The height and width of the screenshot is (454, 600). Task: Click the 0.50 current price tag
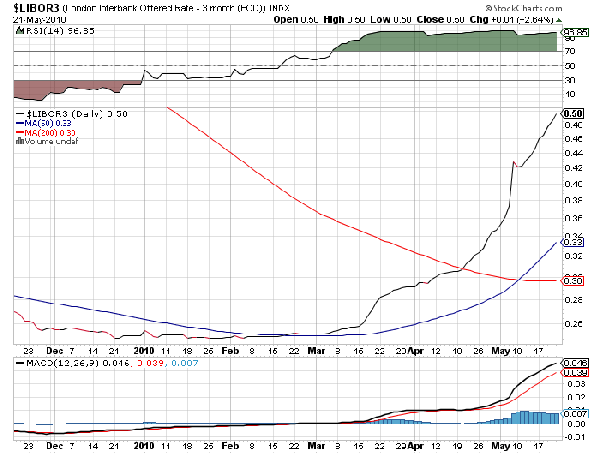pyautogui.click(x=573, y=113)
